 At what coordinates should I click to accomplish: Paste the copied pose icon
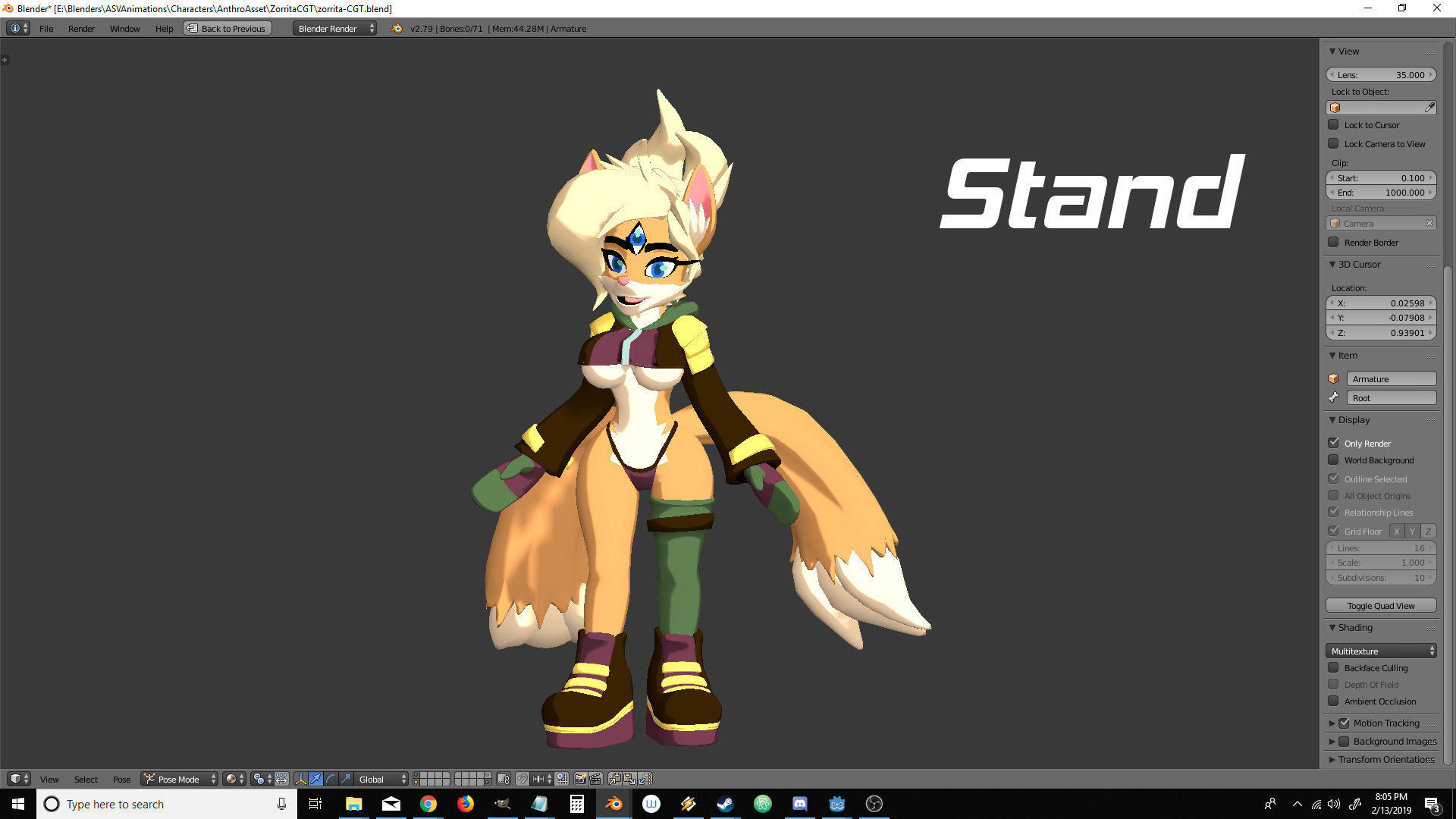click(629, 779)
